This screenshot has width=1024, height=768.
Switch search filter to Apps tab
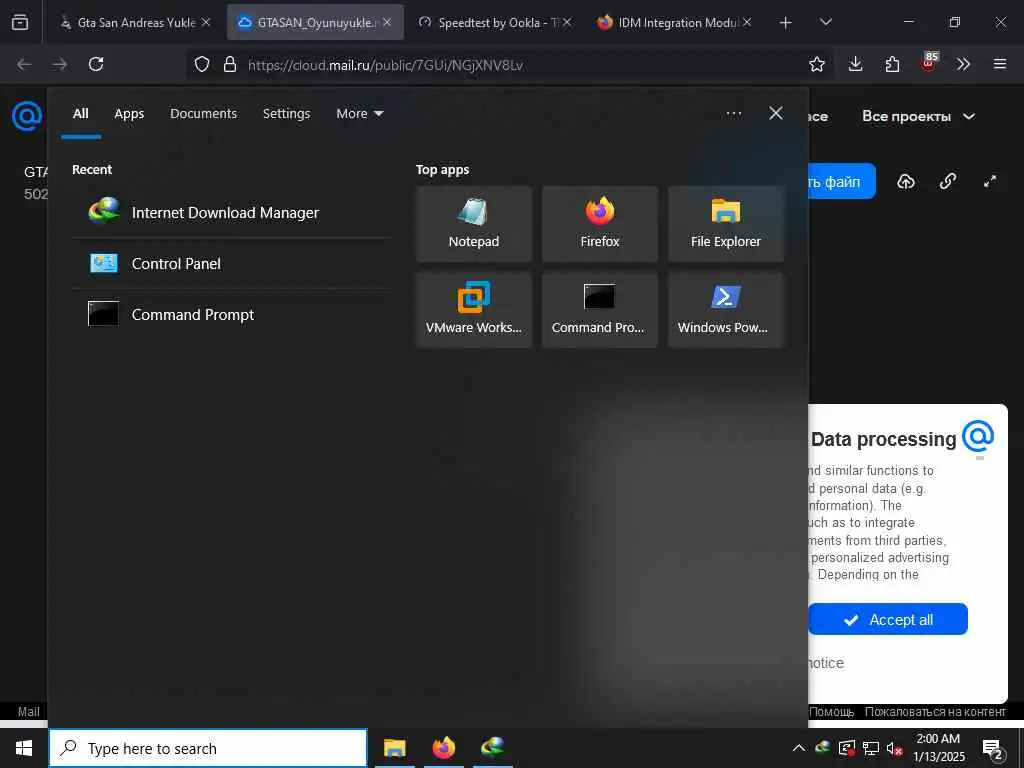pyautogui.click(x=129, y=114)
